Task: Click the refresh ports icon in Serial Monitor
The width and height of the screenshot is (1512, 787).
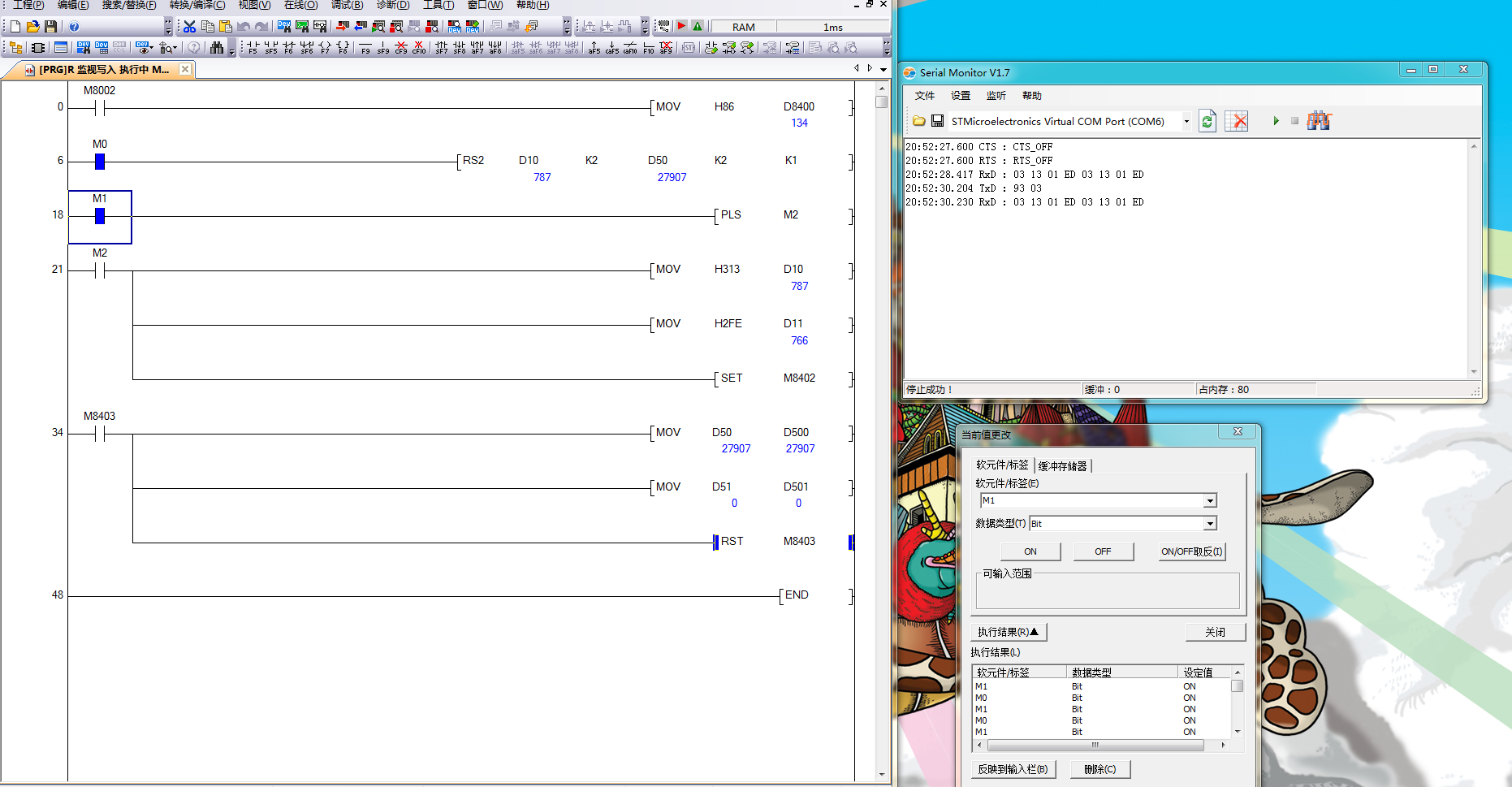Action: tap(1207, 121)
